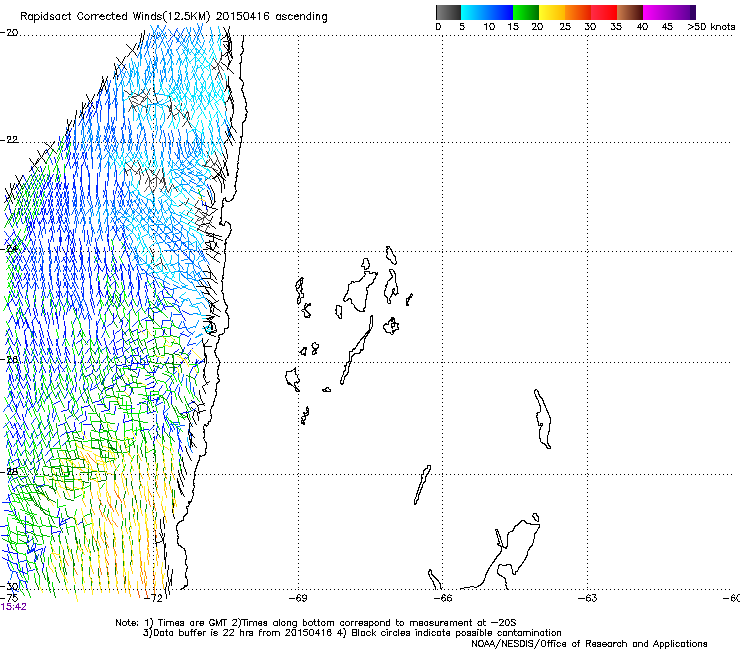Click the 'Rapidscat Corrected Winds(12.5KM)' title text

pos(115,17)
